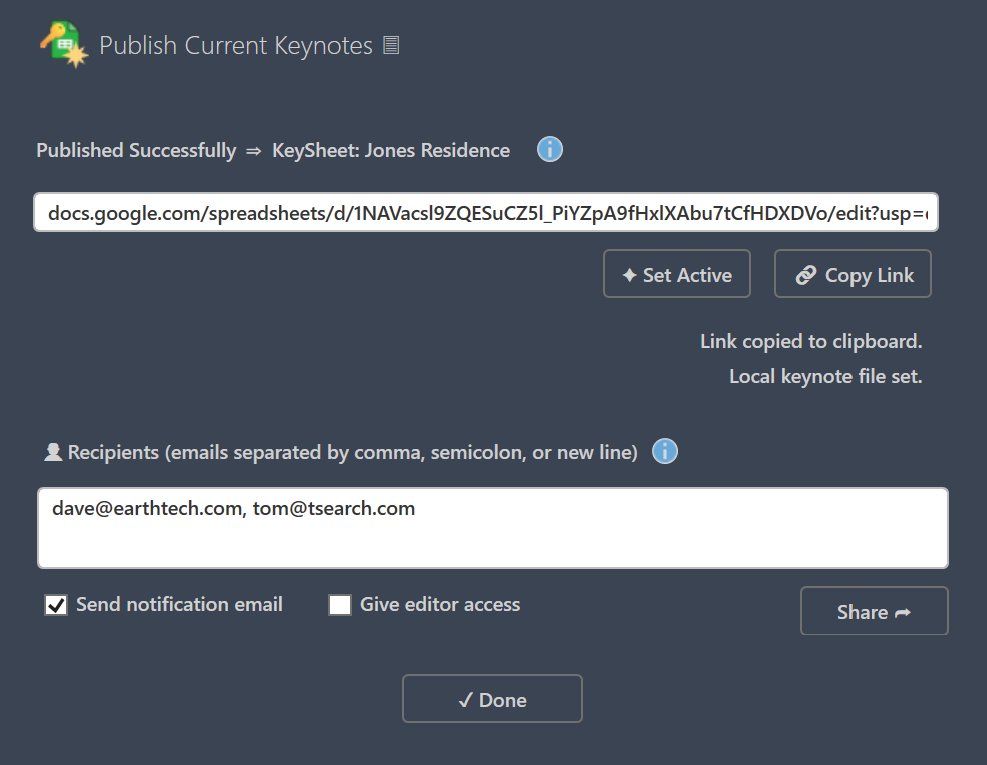Click the Published Successfully heading
The width and height of the screenshot is (987, 765).
pyautogui.click(x=135, y=150)
